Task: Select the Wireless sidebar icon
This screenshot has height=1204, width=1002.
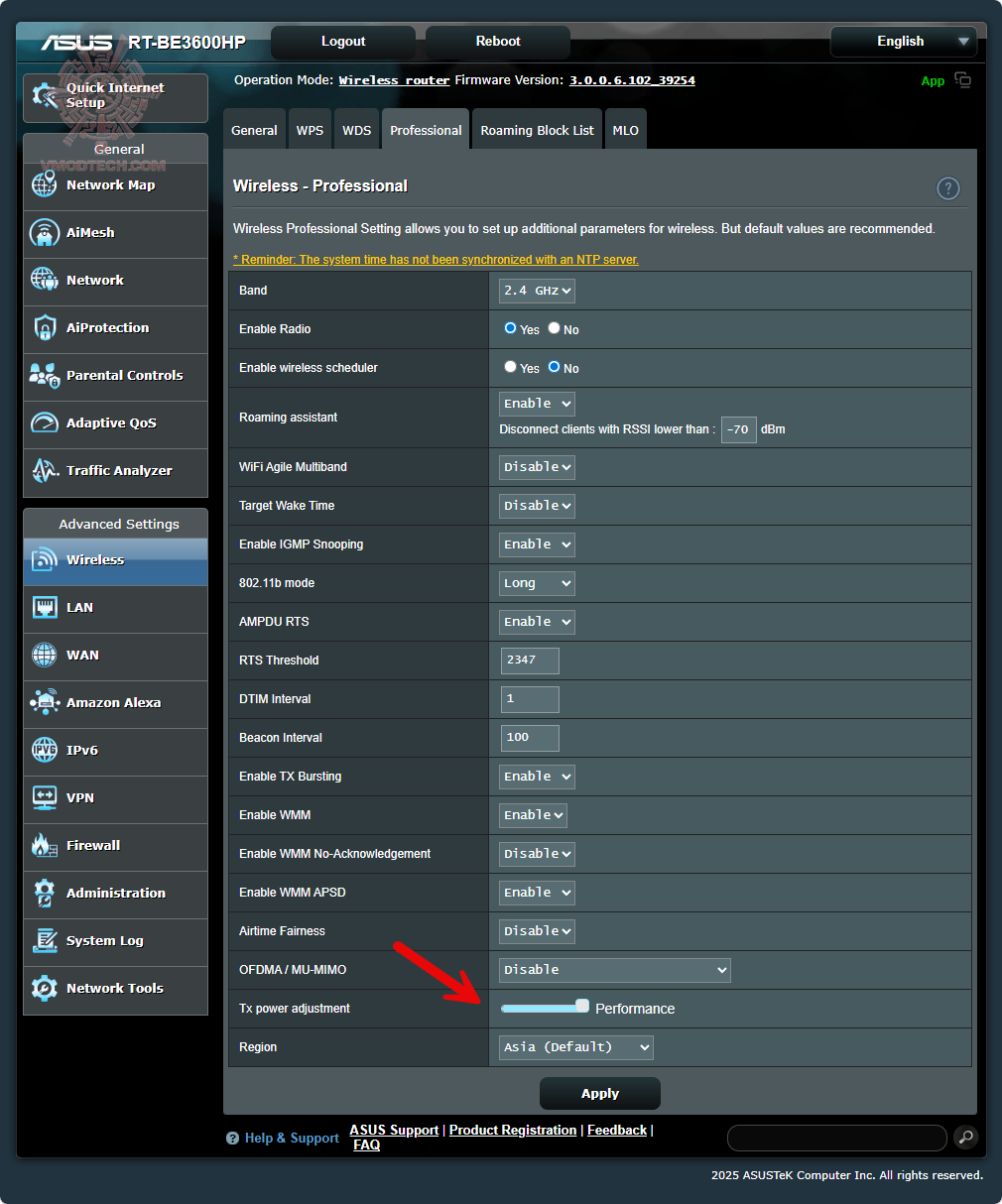Action: tap(45, 559)
